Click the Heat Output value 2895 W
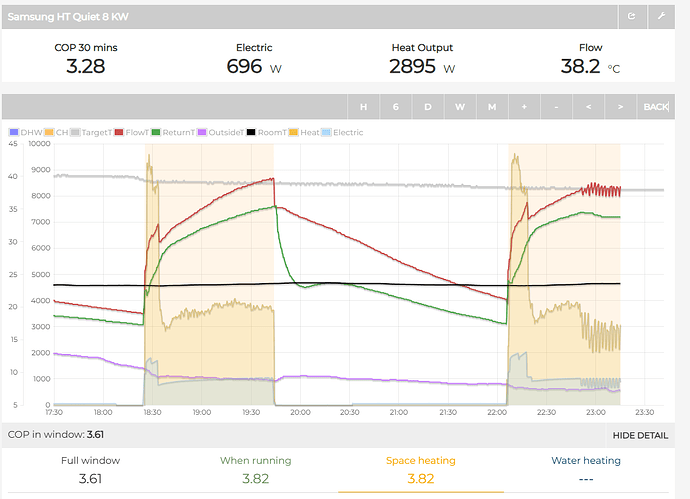This screenshot has height=499, width=690. point(421,67)
